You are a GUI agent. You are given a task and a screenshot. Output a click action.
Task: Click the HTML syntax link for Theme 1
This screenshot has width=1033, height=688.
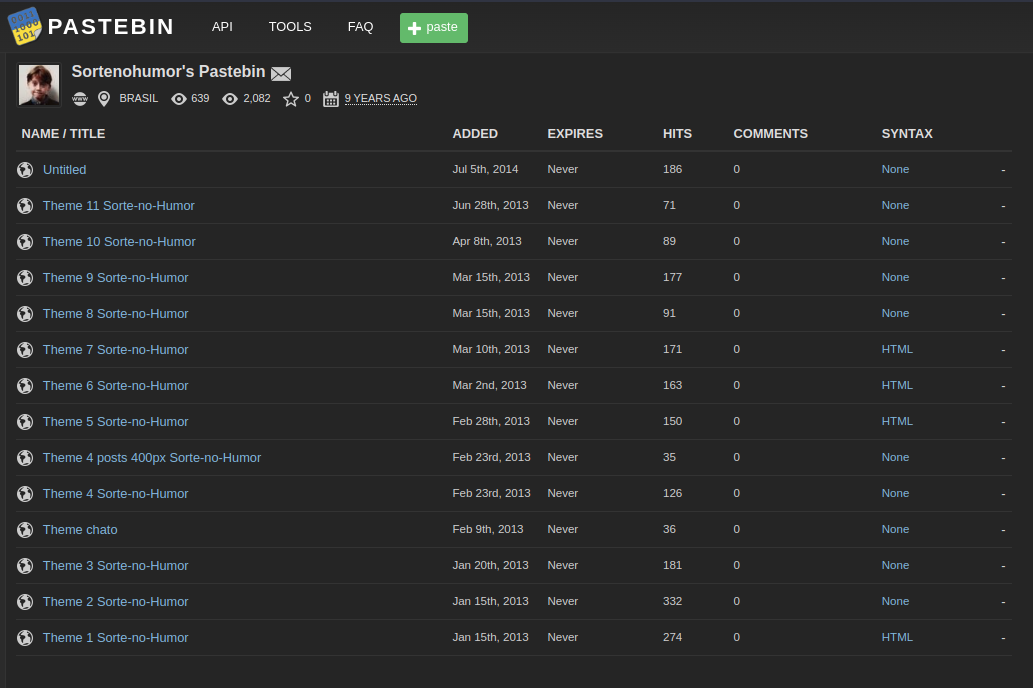[897, 637]
